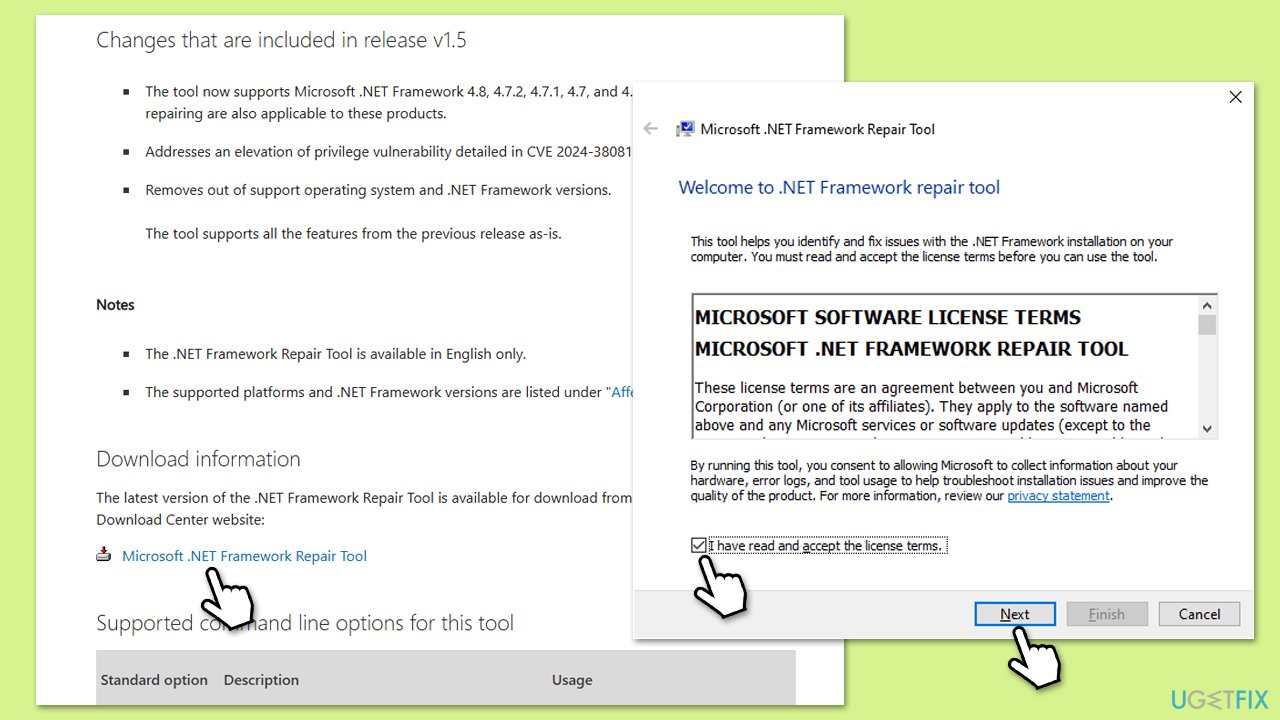Close the .NET Framework Repair Tool dialog

1235,97
